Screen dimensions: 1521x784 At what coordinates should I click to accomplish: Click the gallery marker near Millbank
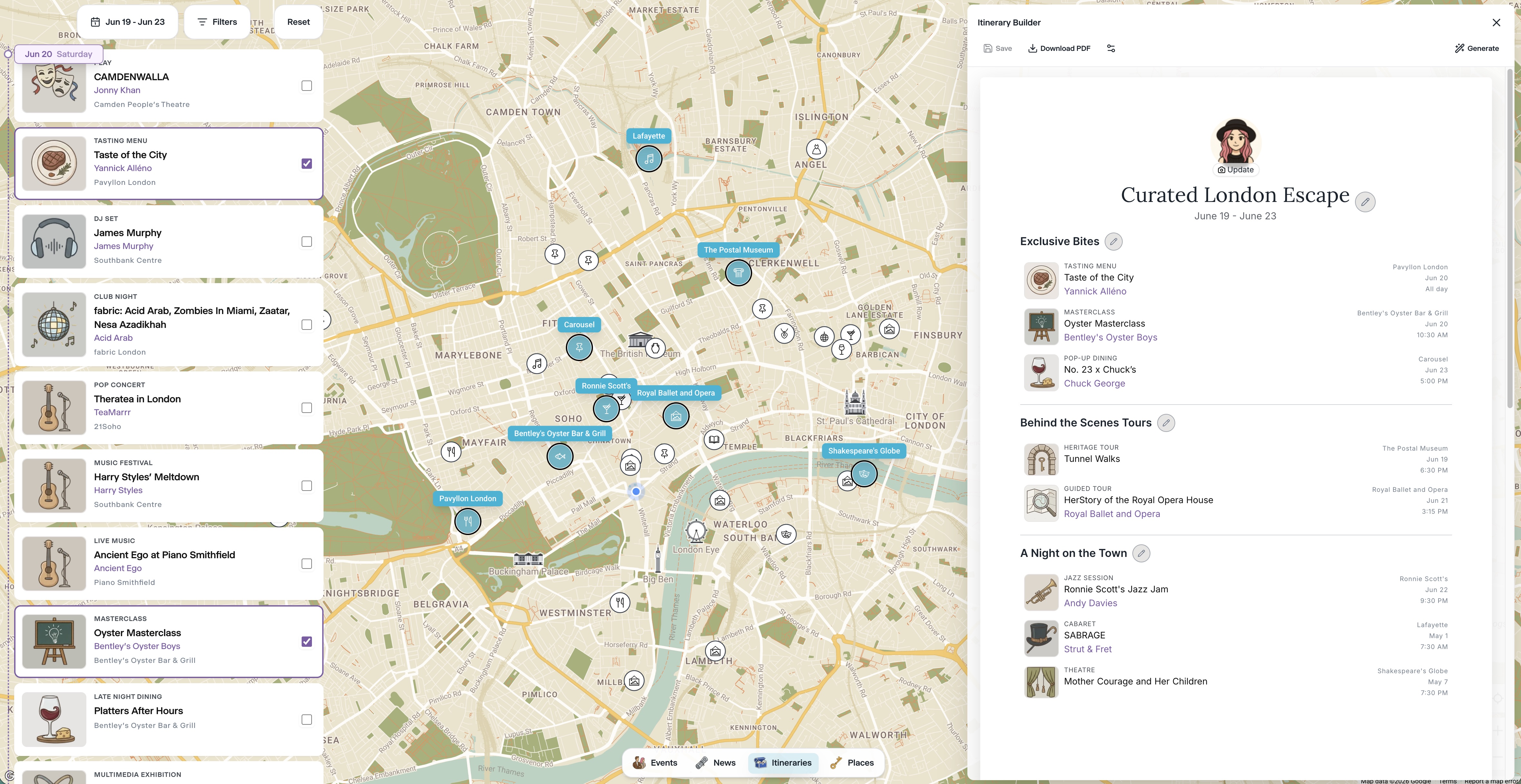click(x=634, y=681)
